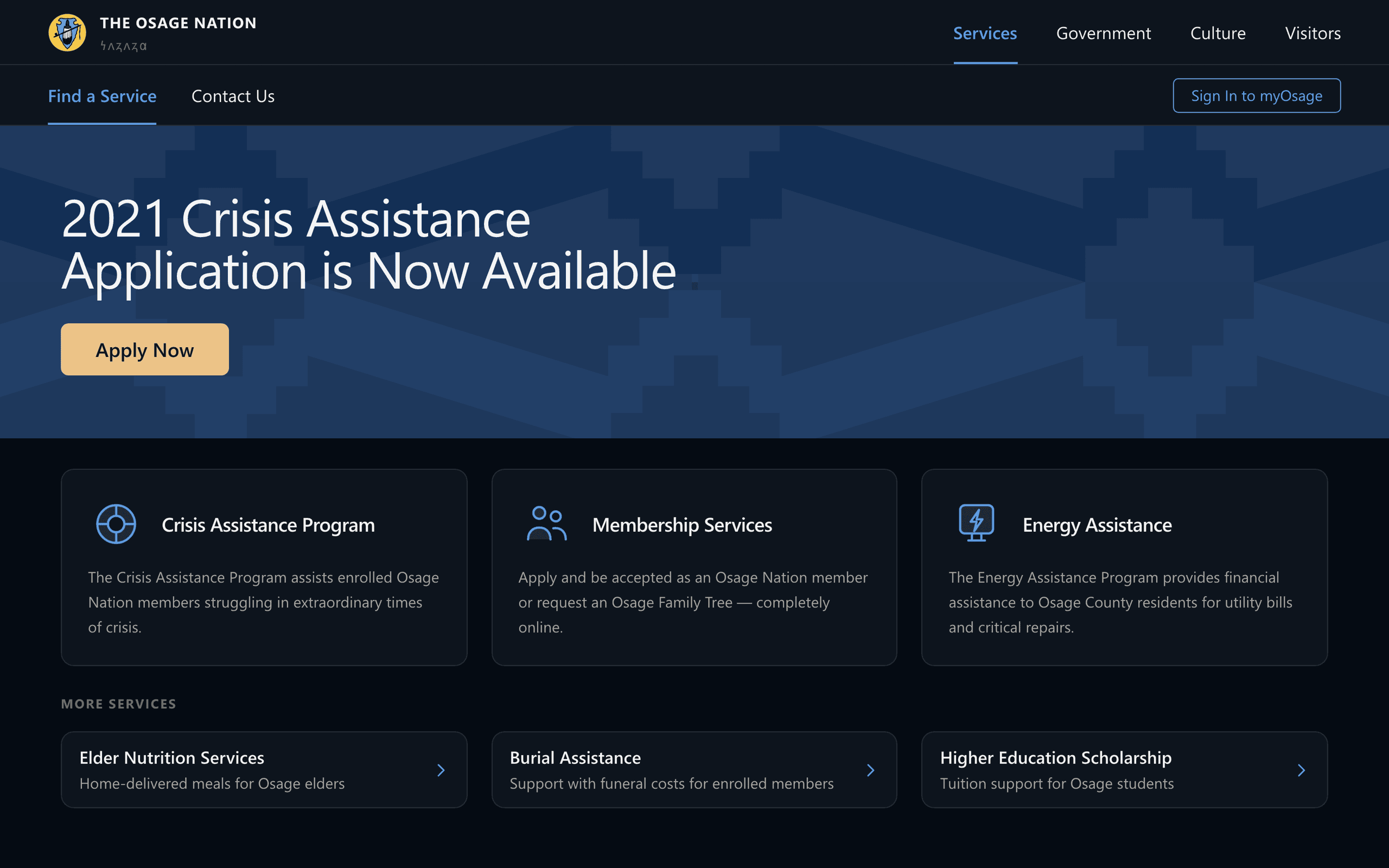Image resolution: width=1389 pixels, height=868 pixels.
Task: Select the Elder Nutrition Services title
Action: click(171, 758)
